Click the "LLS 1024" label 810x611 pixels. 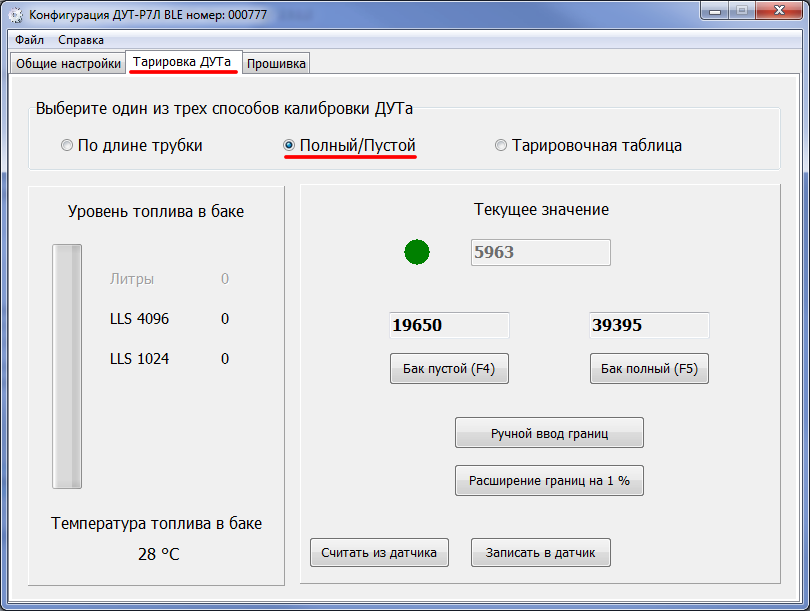tap(139, 358)
